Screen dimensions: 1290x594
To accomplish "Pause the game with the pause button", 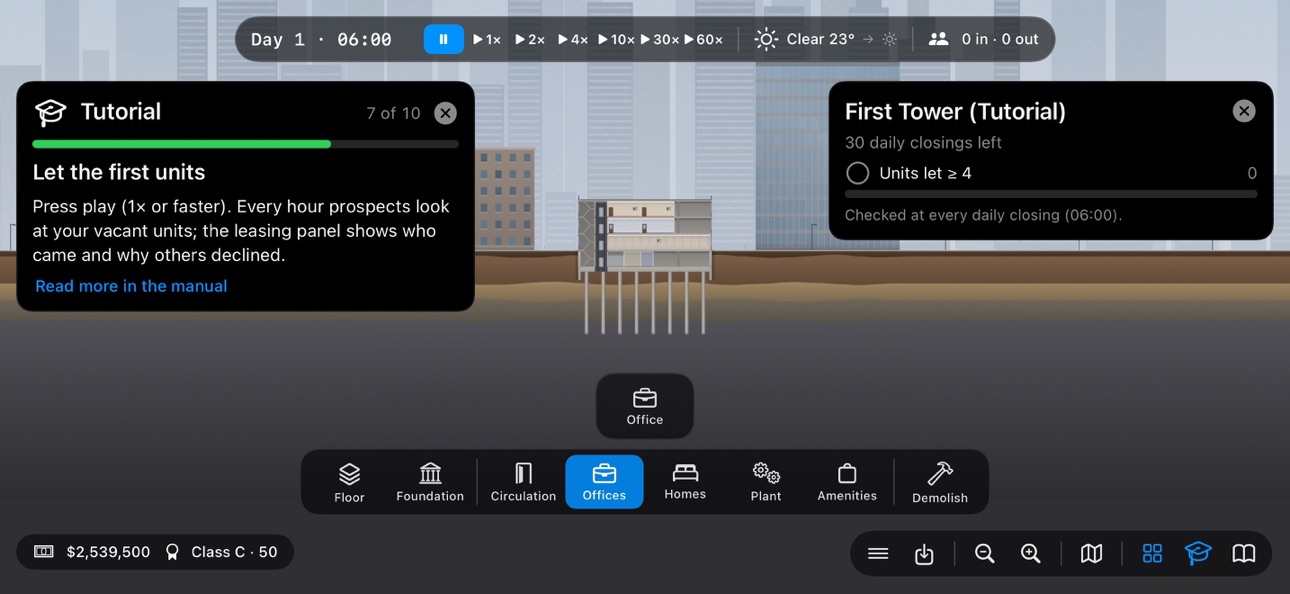I will tap(443, 40).
